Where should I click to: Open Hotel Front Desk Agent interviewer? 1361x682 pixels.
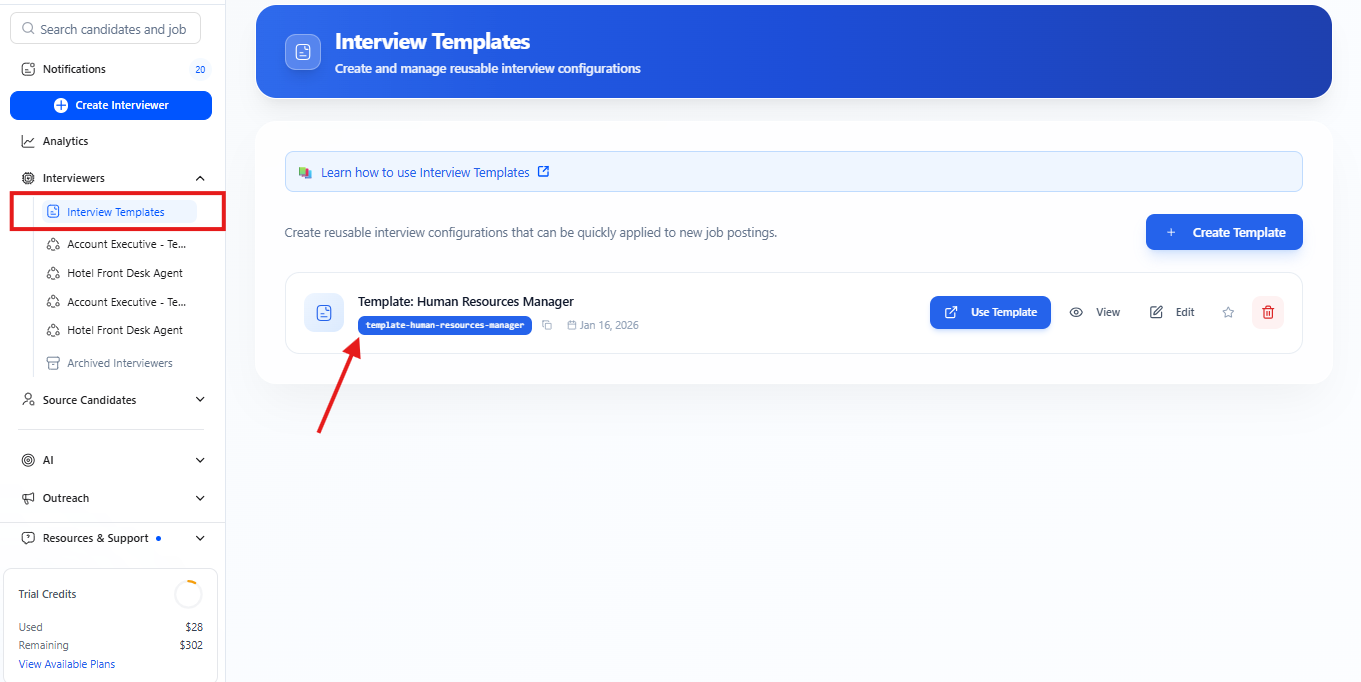[x=124, y=273]
